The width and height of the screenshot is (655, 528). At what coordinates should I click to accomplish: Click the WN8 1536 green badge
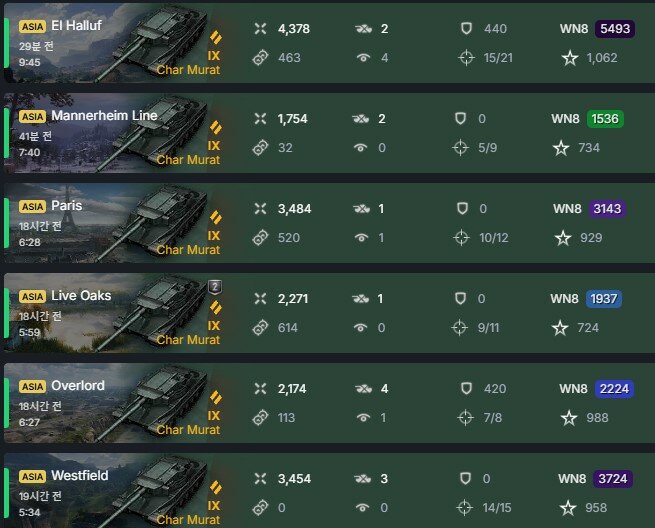pyautogui.click(x=605, y=119)
